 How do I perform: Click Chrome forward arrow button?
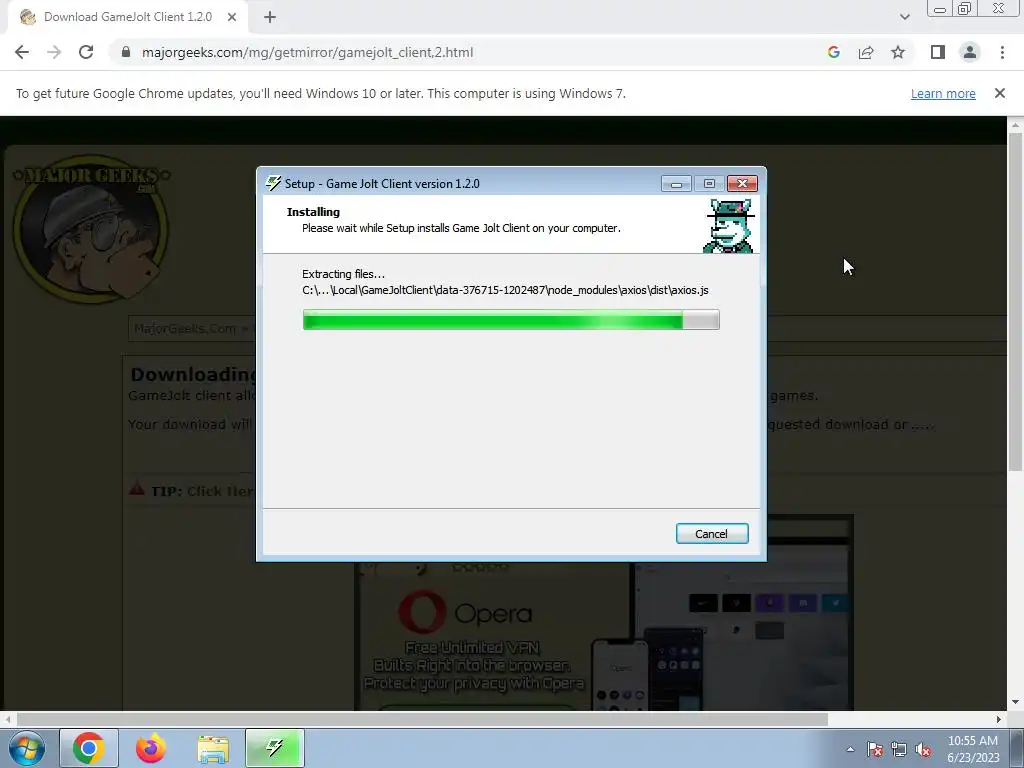pos(54,52)
